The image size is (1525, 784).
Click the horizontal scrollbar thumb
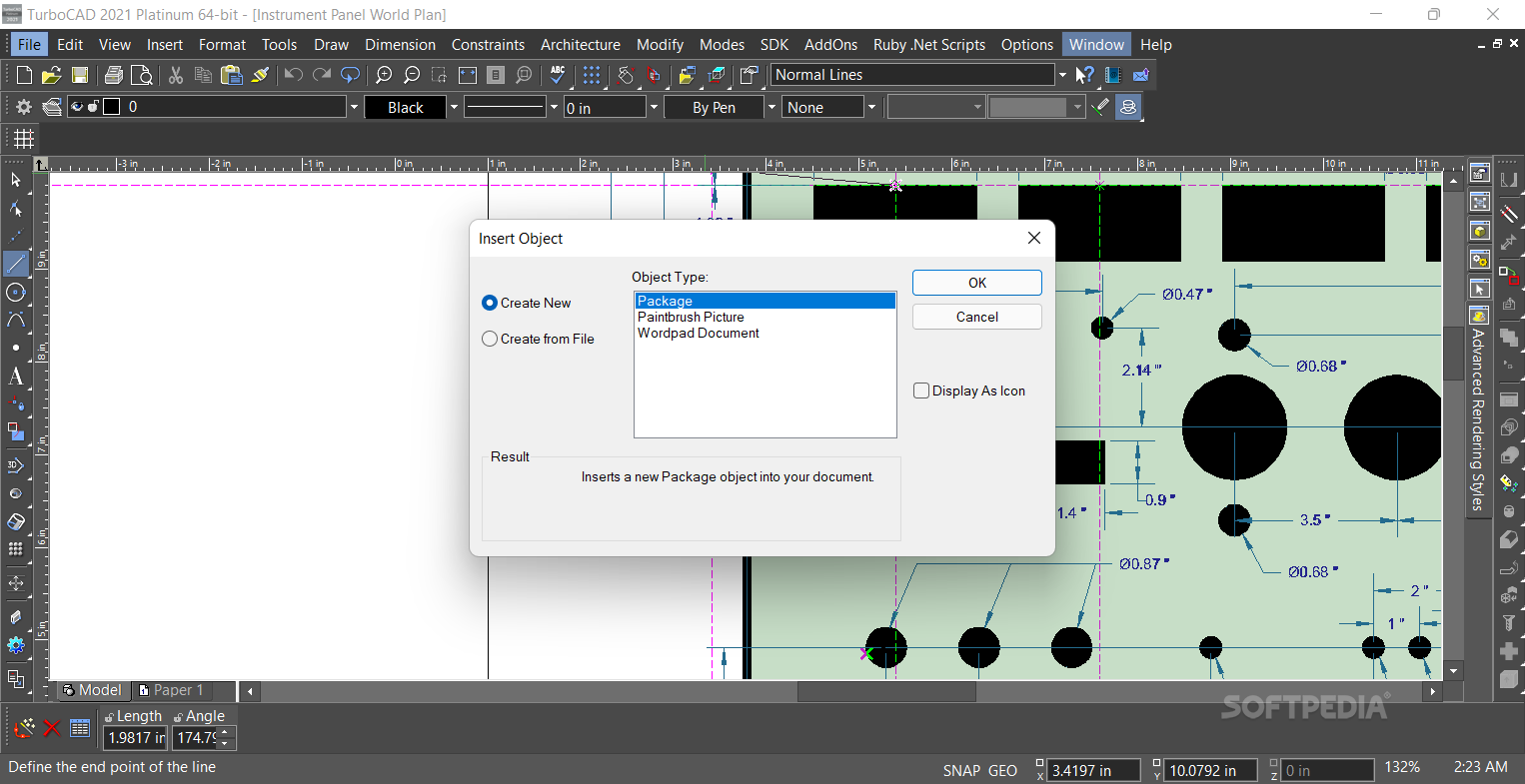(x=886, y=691)
